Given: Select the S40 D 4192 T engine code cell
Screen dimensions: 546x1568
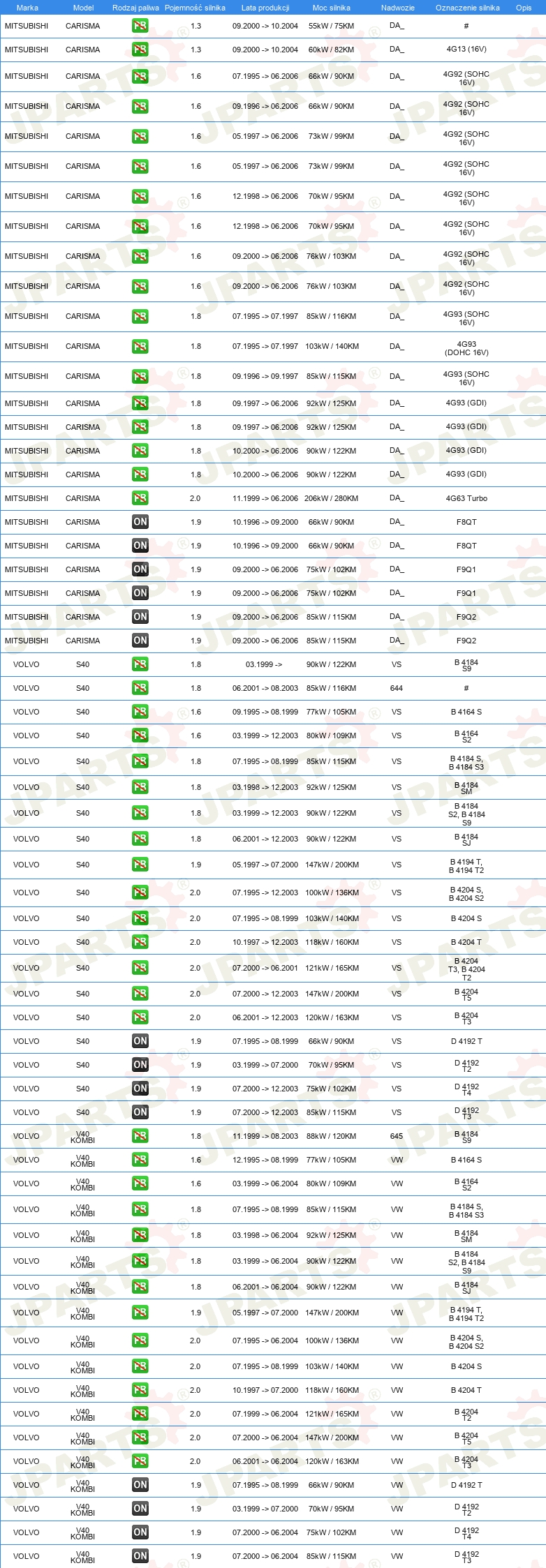Looking at the screenshot, I should point(466,1041).
